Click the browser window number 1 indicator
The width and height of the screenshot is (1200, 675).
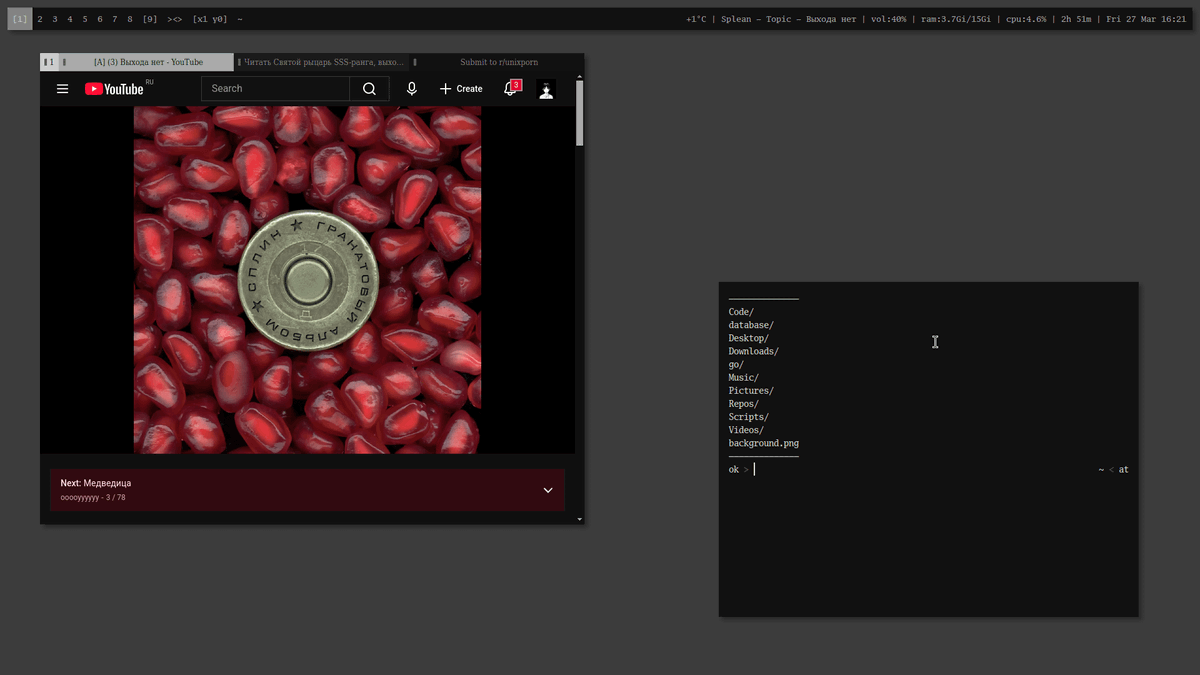49,62
